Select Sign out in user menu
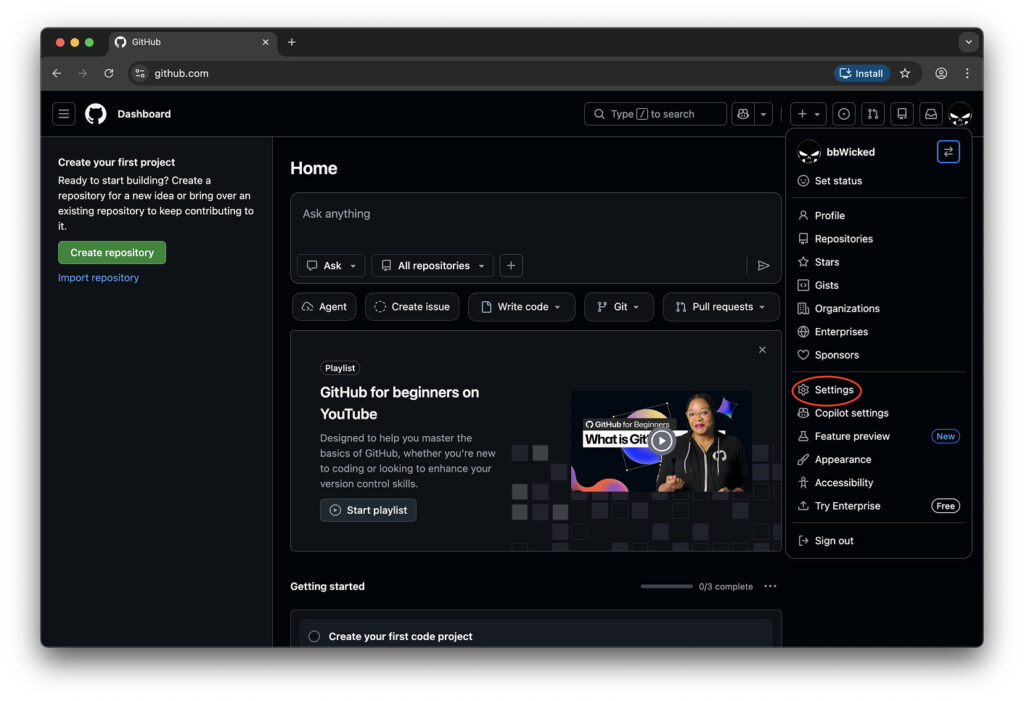Screen dimensions: 1024x701 coord(878,541)
